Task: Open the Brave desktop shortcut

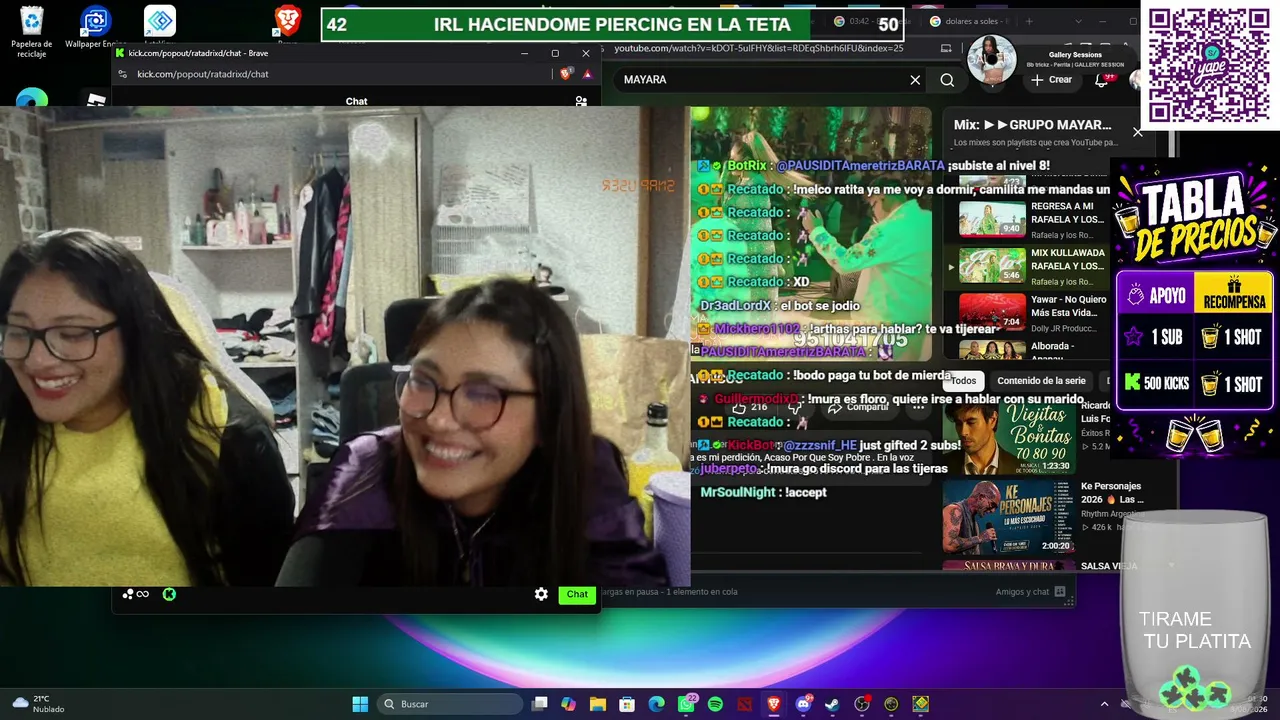Action: [288, 24]
